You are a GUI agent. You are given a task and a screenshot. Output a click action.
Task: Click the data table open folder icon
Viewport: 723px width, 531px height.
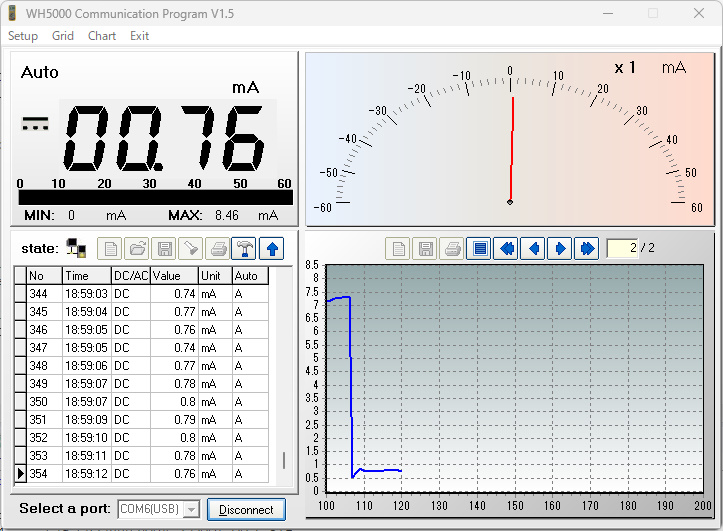[x=136, y=248]
